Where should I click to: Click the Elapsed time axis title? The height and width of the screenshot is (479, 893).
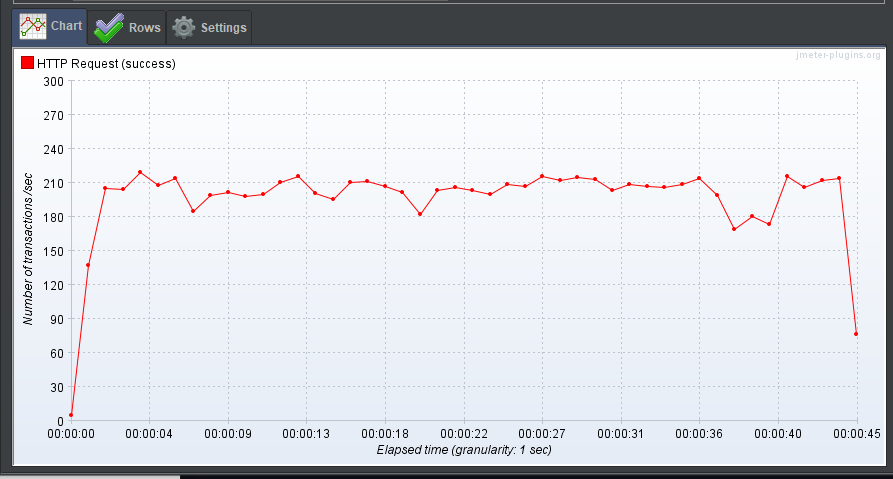[x=464, y=450]
